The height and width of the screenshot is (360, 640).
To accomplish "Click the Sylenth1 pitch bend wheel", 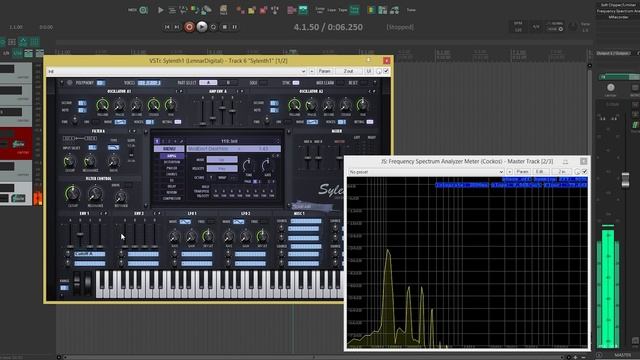I will (x=77, y=282).
